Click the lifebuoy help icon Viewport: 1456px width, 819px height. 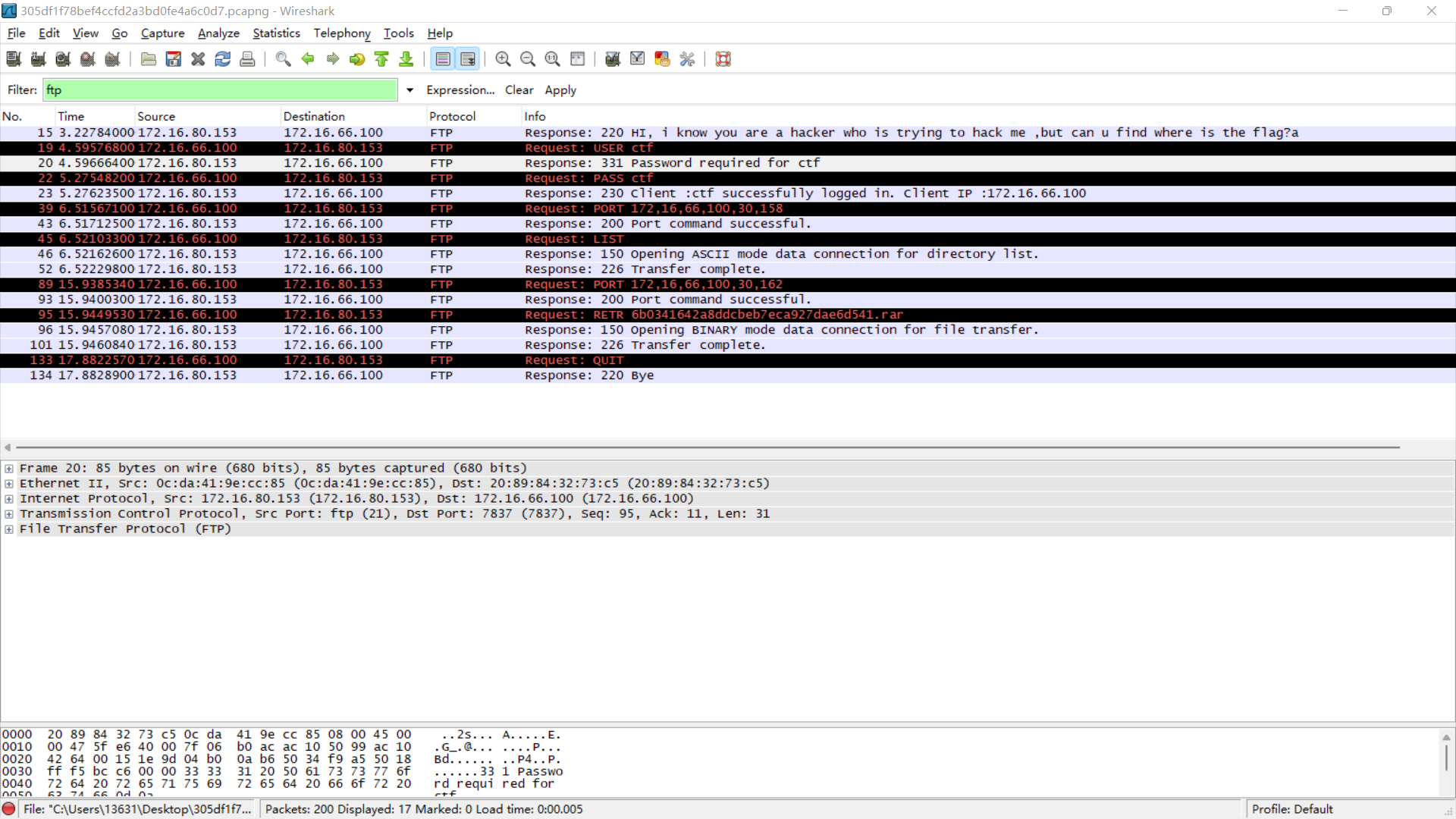click(x=723, y=59)
